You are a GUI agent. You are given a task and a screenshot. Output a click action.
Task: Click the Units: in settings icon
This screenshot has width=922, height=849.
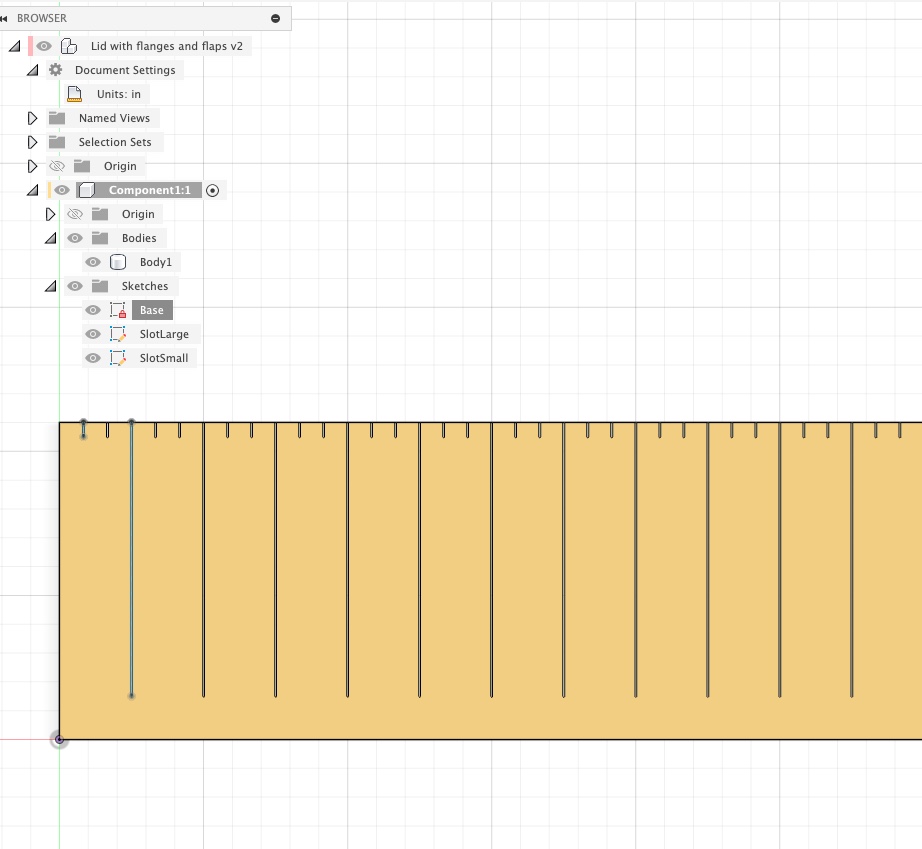coord(76,93)
